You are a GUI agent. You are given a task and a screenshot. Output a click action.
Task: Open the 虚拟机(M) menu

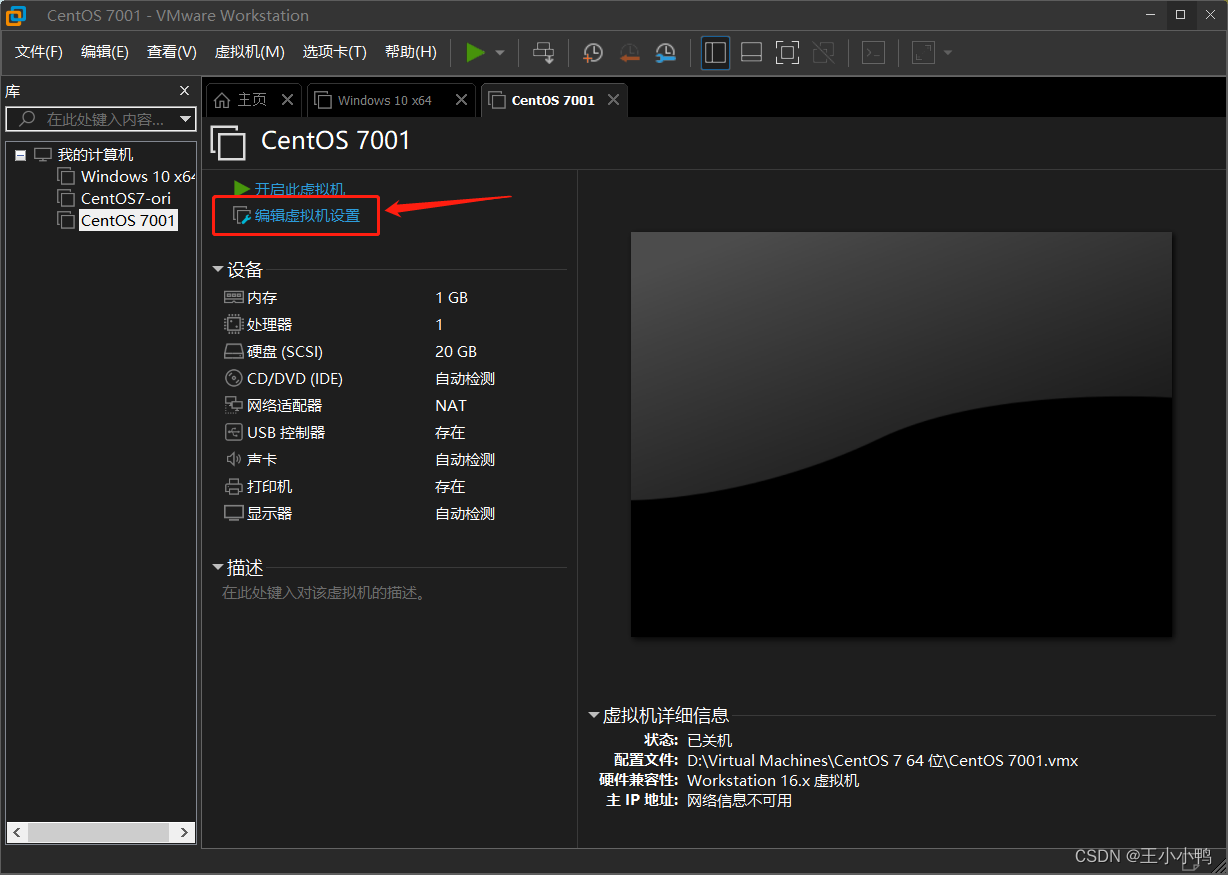click(x=250, y=52)
